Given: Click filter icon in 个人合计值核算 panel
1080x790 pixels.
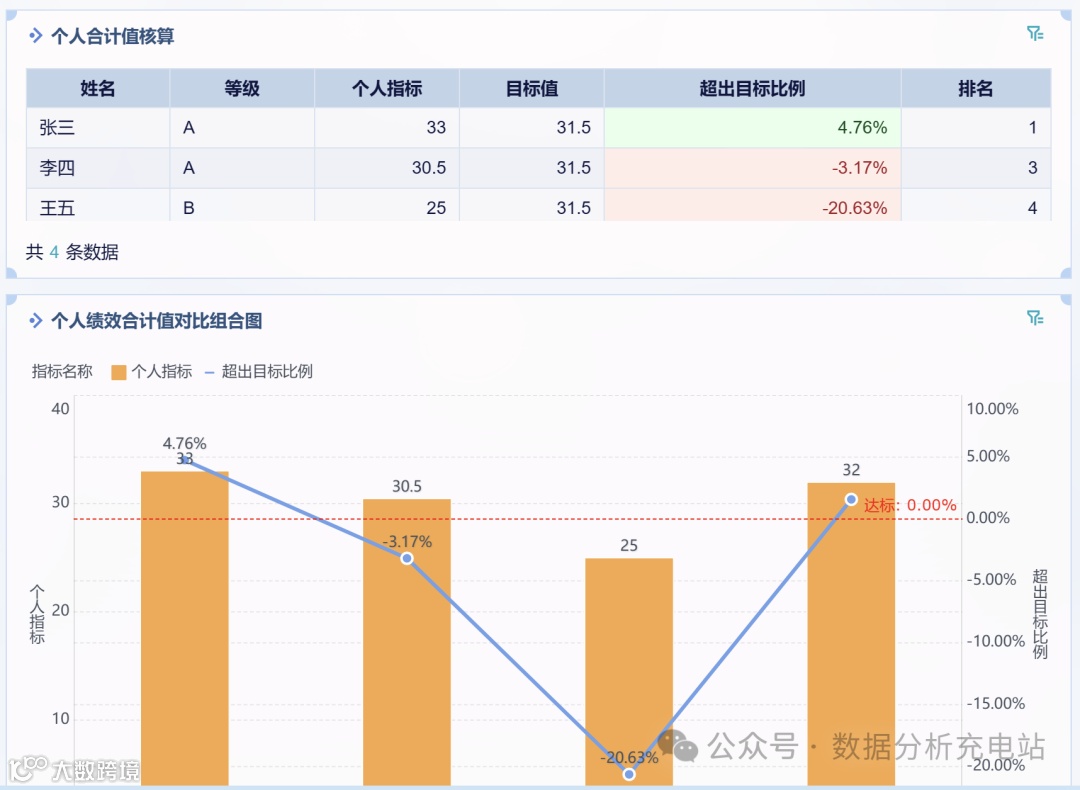Looking at the screenshot, I should 1035,33.
